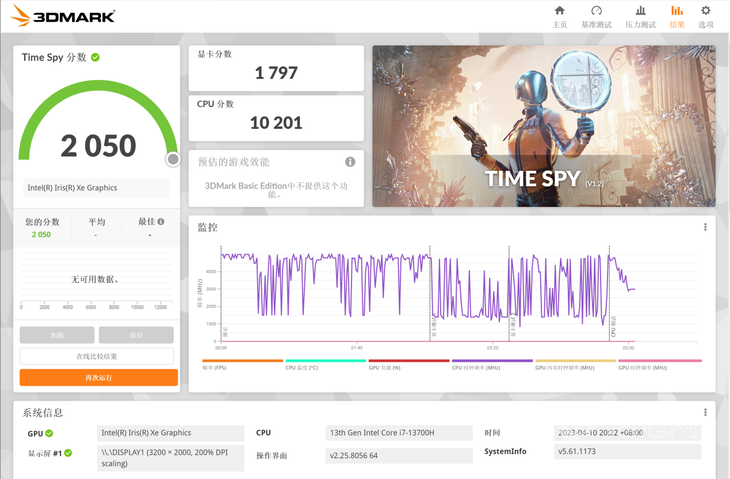
Task: Click the 保存 button
Action: pyautogui.click(x=136, y=335)
